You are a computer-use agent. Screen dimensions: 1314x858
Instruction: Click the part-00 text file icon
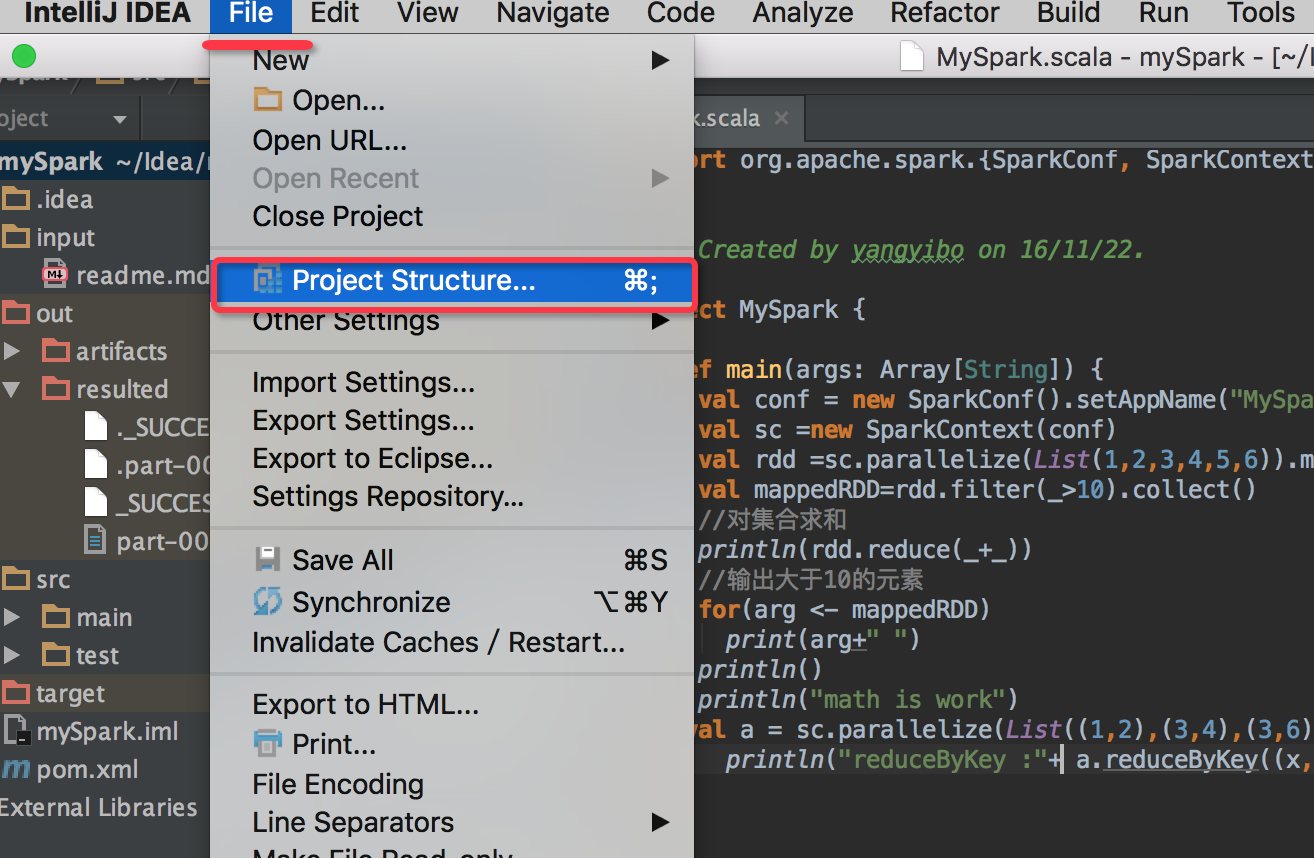click(x=96, y=541)
